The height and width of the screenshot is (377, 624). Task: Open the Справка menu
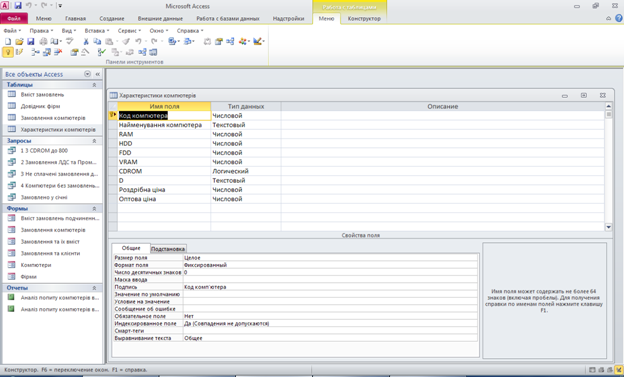click(190, 30)
